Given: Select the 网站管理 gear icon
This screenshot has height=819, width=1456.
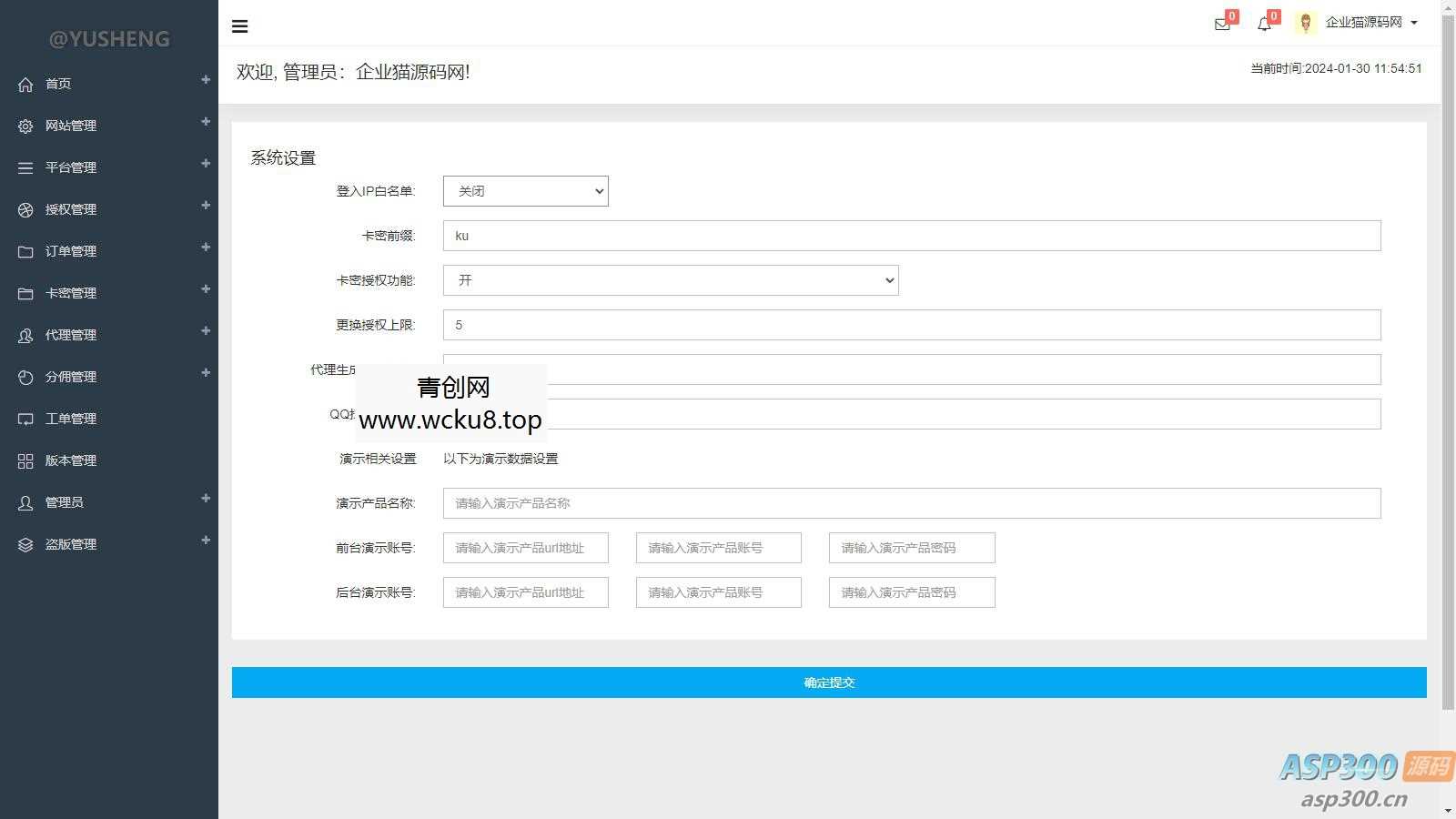Looking at the screenshot, I should (x=25, y=126).
